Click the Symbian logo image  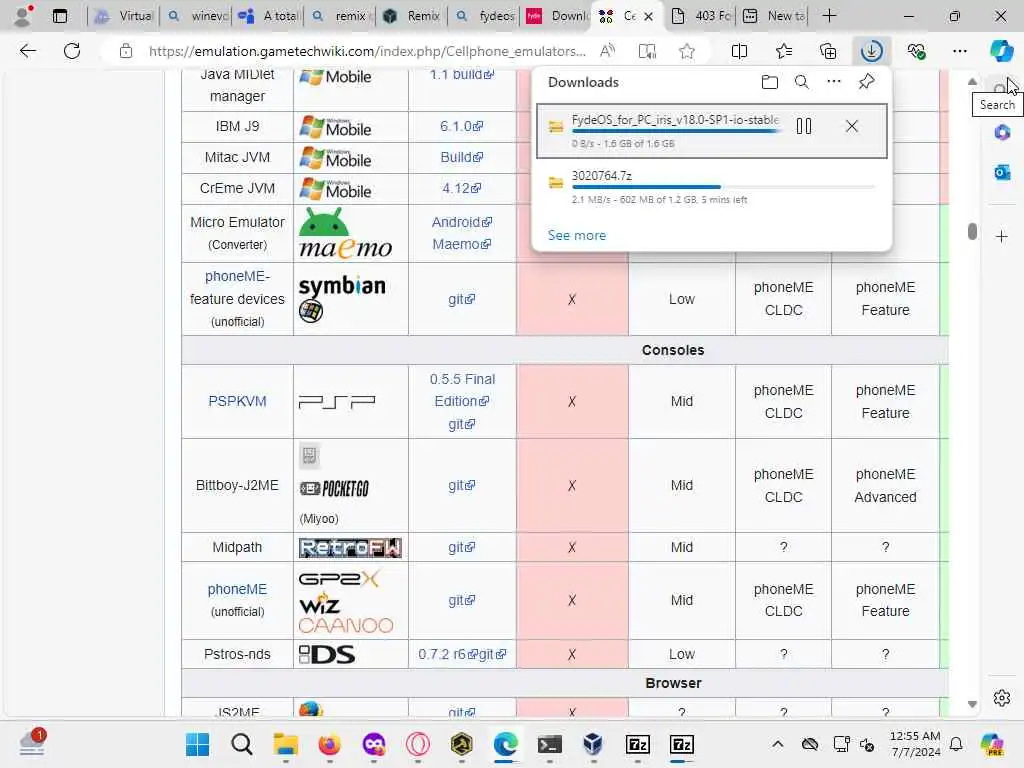(x=342, y=286)
